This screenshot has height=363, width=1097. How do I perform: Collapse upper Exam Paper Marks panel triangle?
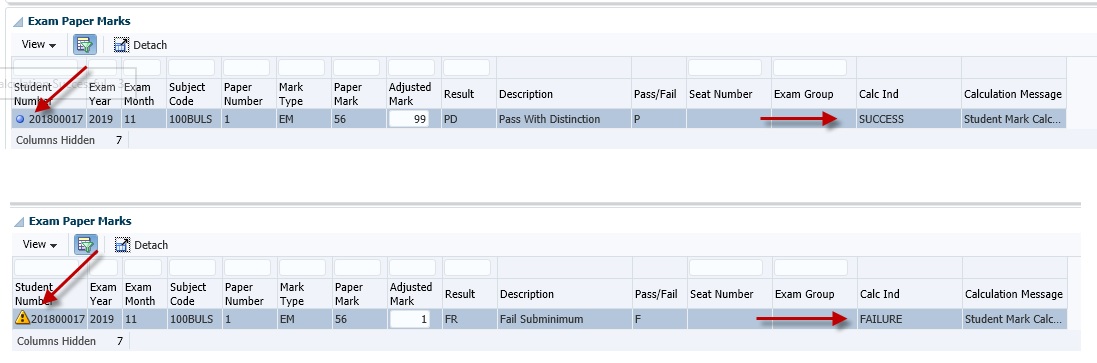tap(18, 22)
